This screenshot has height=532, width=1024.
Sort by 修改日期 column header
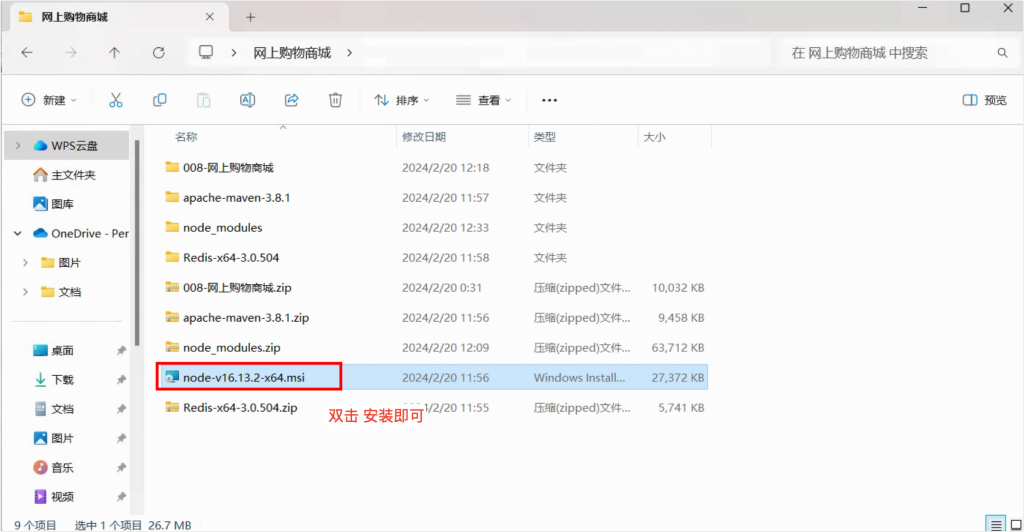point(424,136)
